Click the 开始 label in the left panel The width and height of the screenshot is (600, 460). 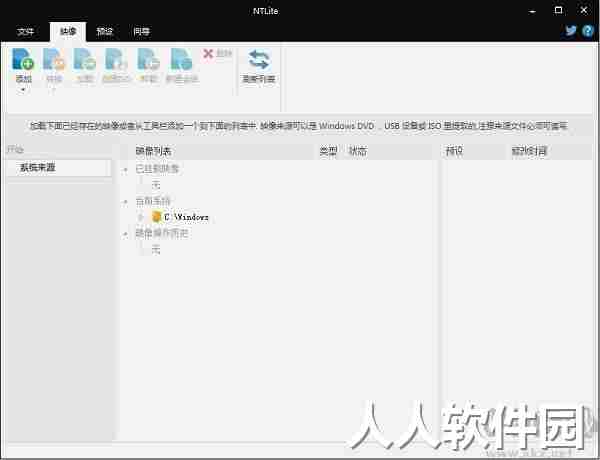(15, 150)
